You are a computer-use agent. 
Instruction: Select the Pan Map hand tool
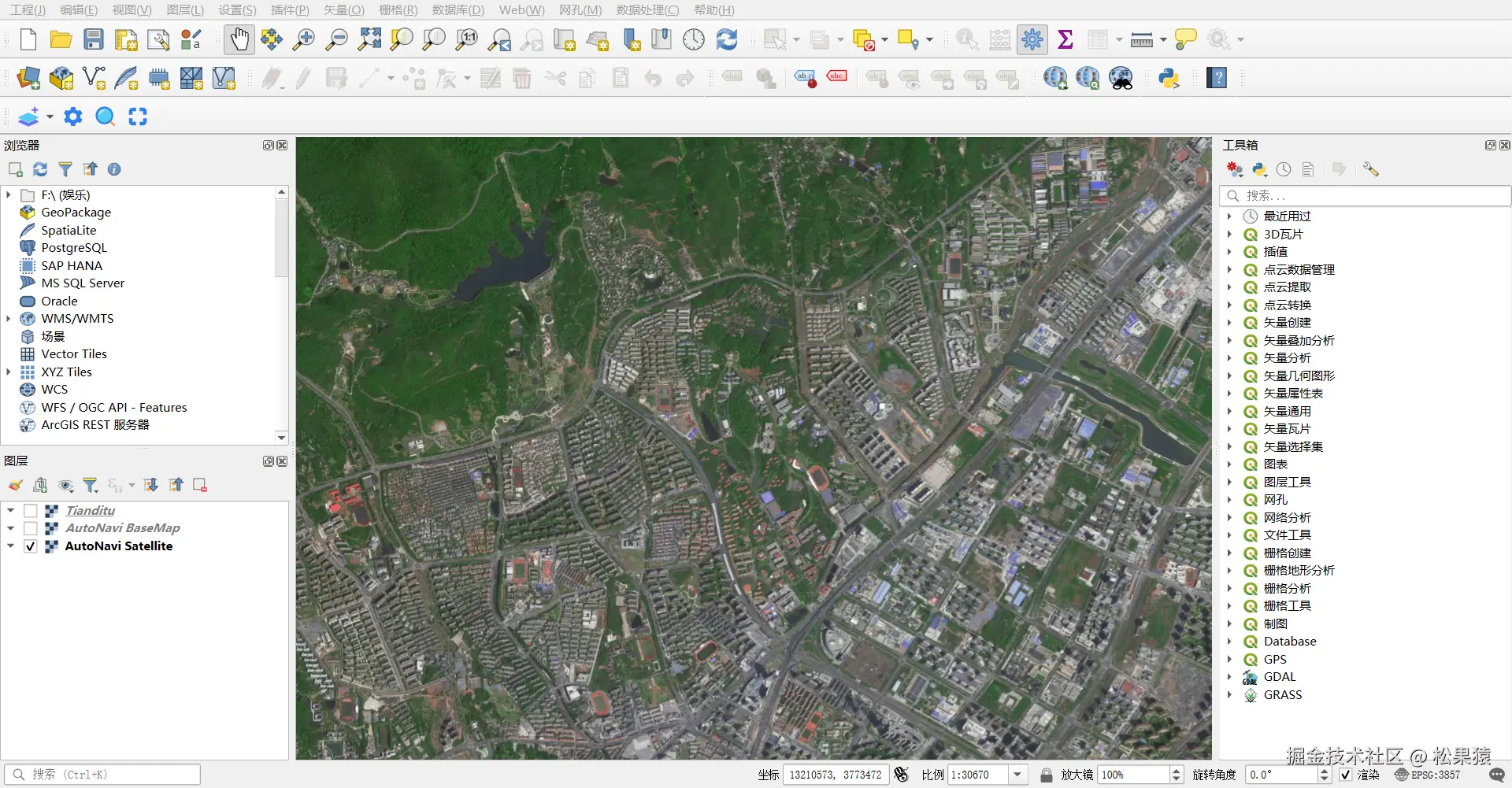tap(239, 39)
